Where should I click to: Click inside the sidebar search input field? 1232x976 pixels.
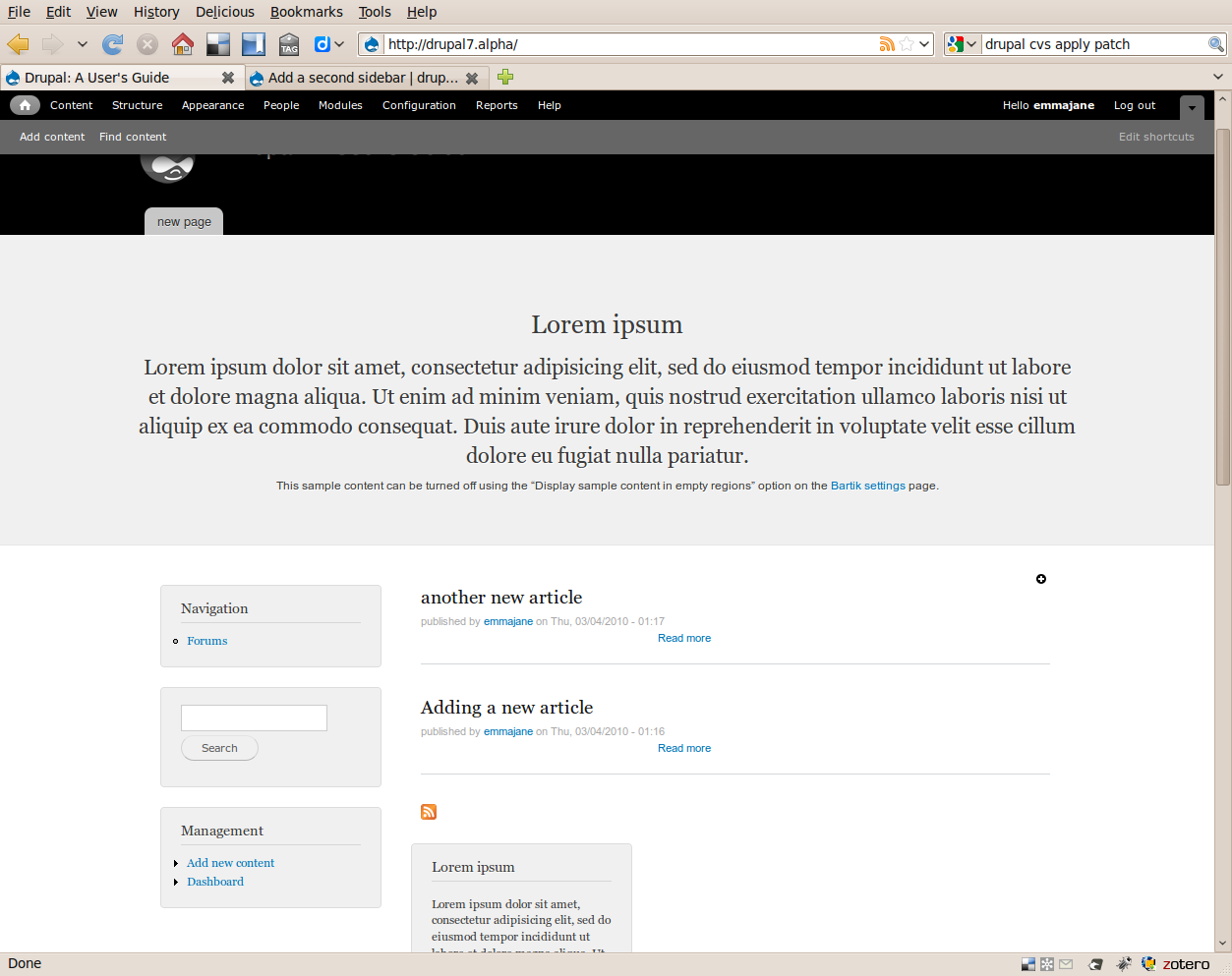254,718
